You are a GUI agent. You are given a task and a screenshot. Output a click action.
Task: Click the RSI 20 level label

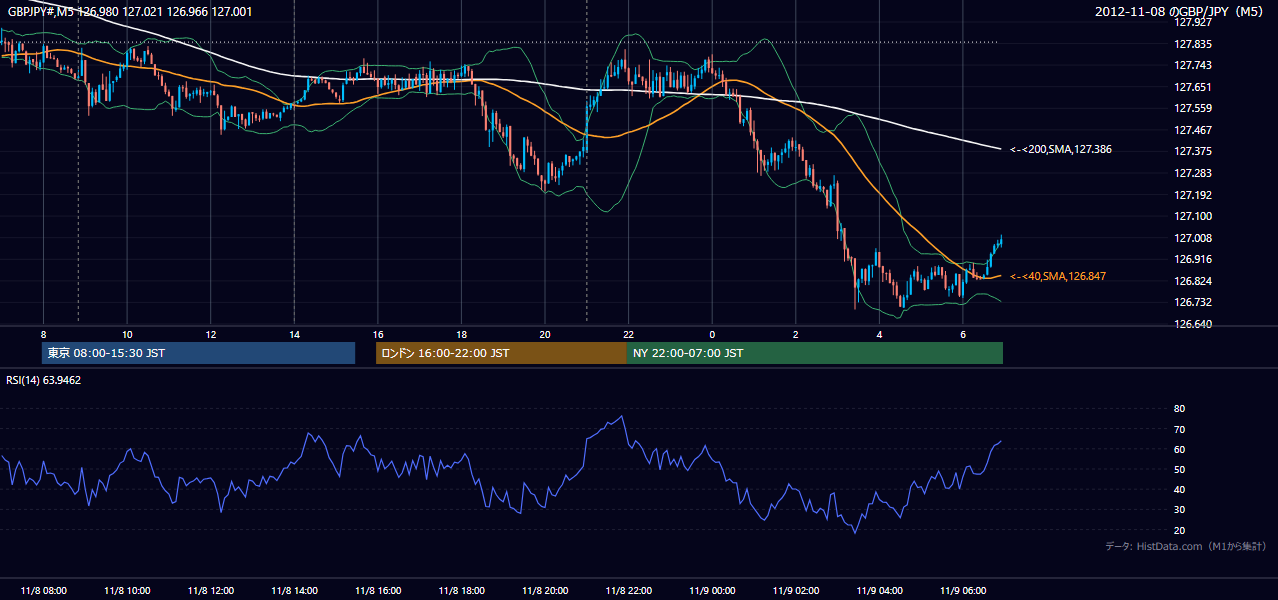1179,530
